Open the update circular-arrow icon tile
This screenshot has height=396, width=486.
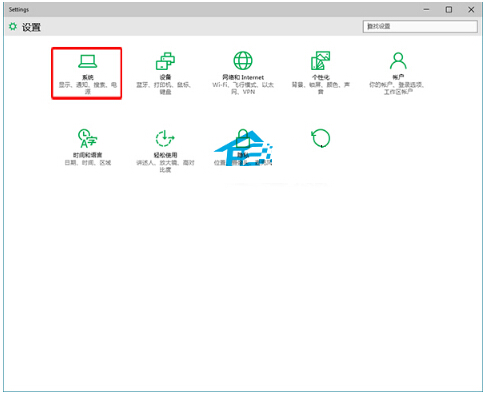click(x=321, y=138)
